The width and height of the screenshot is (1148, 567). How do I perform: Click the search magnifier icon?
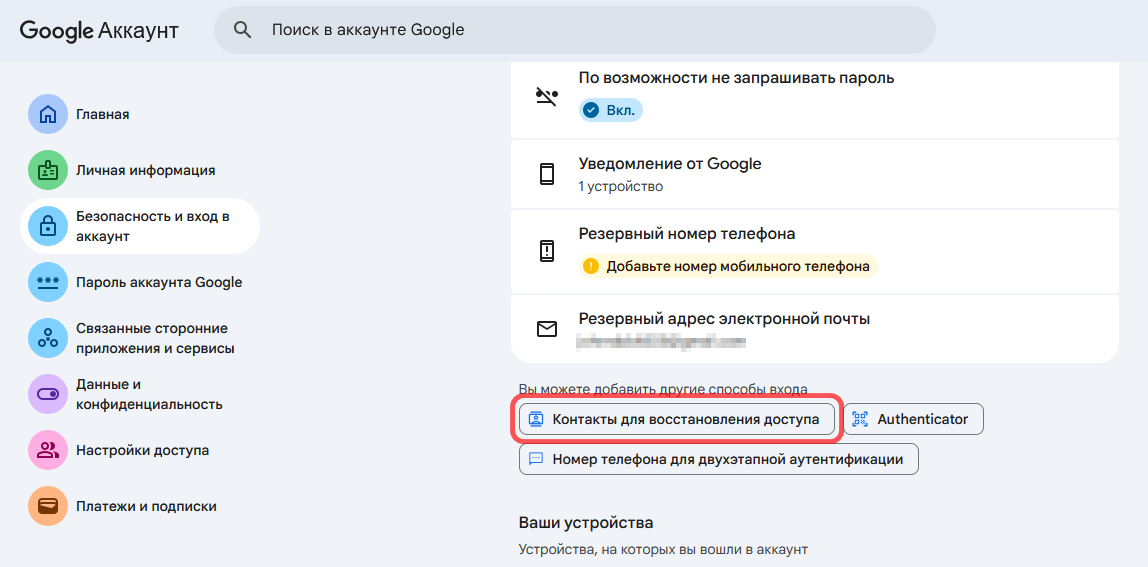coord(242,30)
